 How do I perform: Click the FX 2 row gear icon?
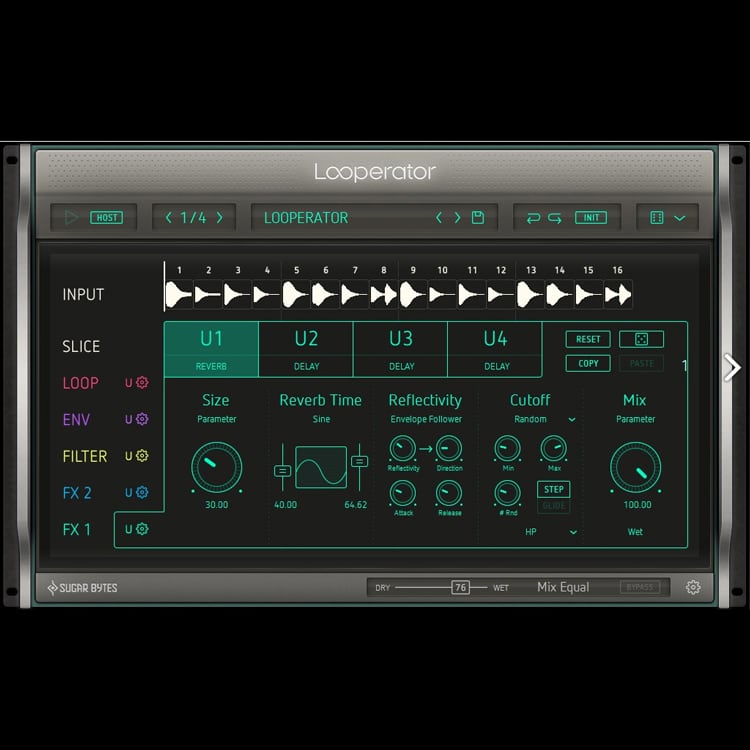[x=142, y=492]
